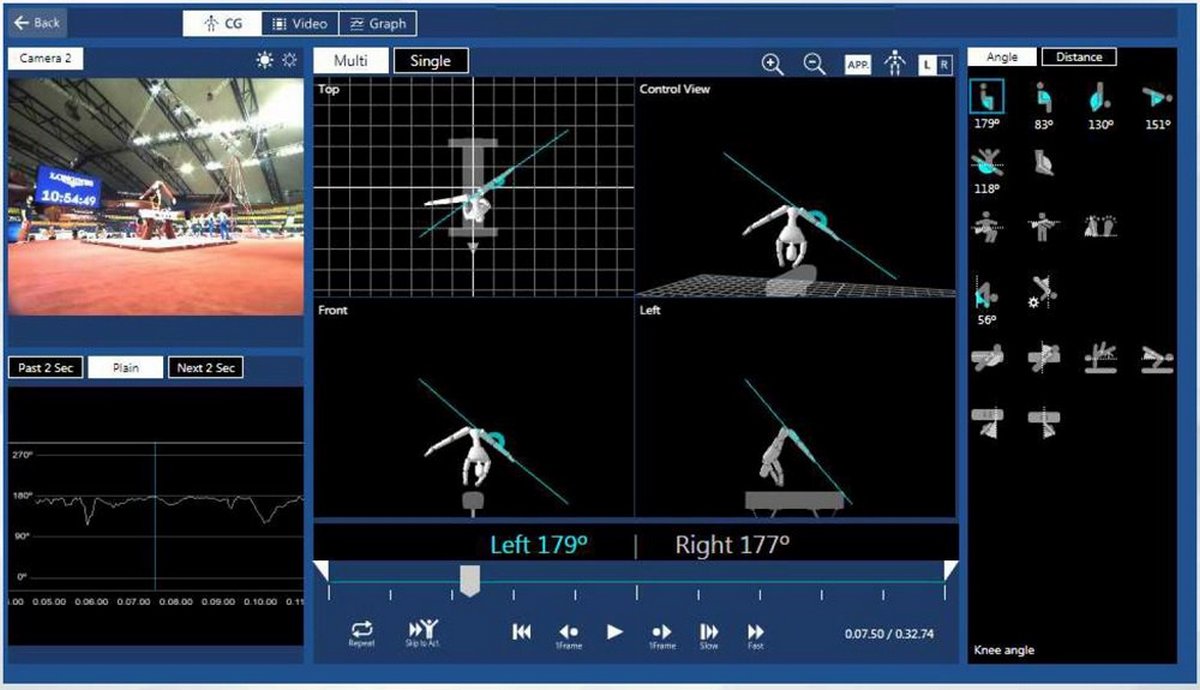
Task: Click the zoom in magnifier icon
Action: 770,63
